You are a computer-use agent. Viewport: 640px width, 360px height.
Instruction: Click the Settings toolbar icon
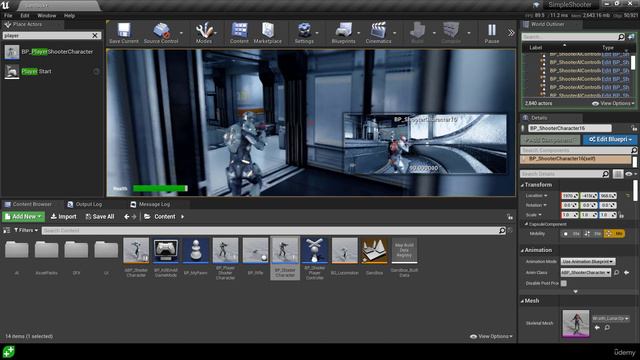(304, 33)
